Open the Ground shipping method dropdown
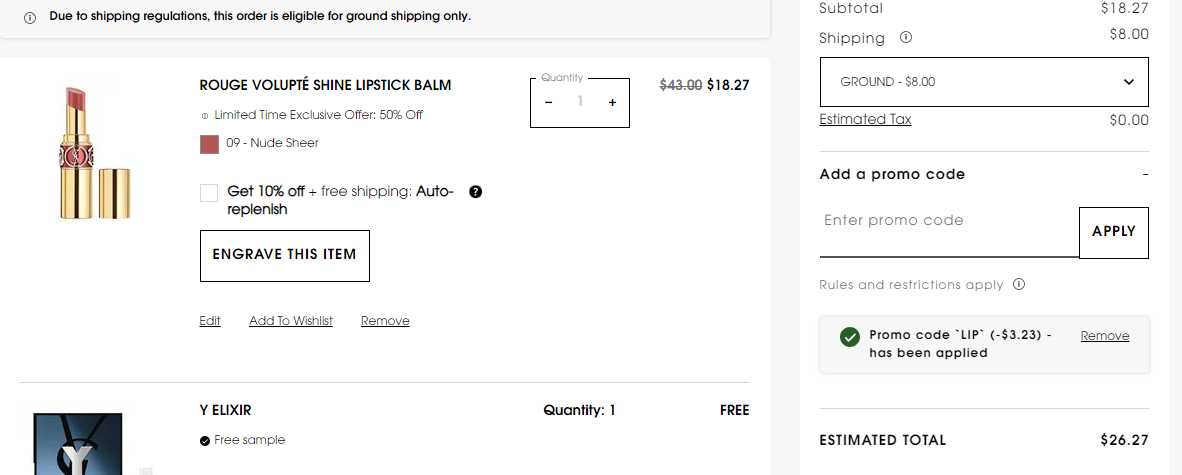Image resolution: width=1182 pixels, height=475 pixels. click(984, 82)
